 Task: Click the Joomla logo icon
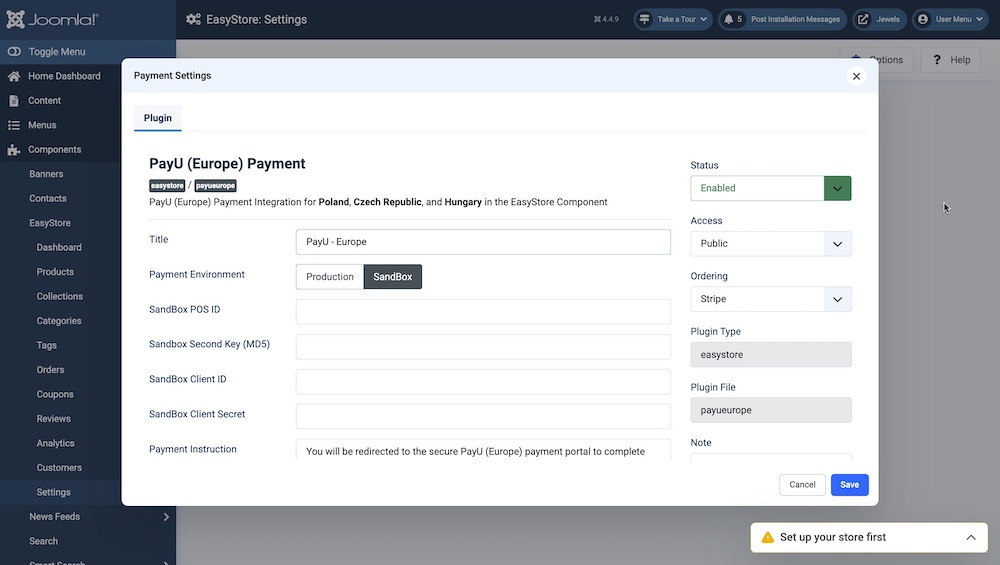pos(17,19)
